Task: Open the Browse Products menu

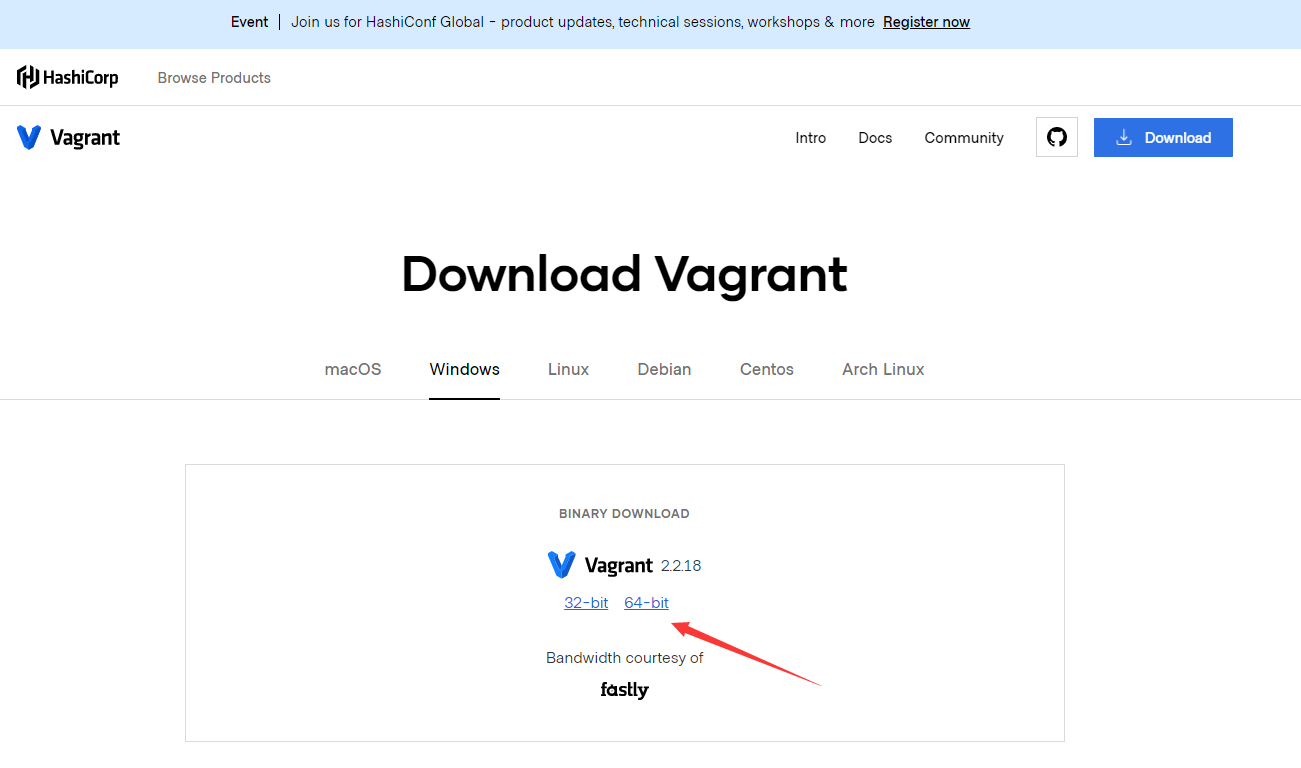Action: pos(214,78)
